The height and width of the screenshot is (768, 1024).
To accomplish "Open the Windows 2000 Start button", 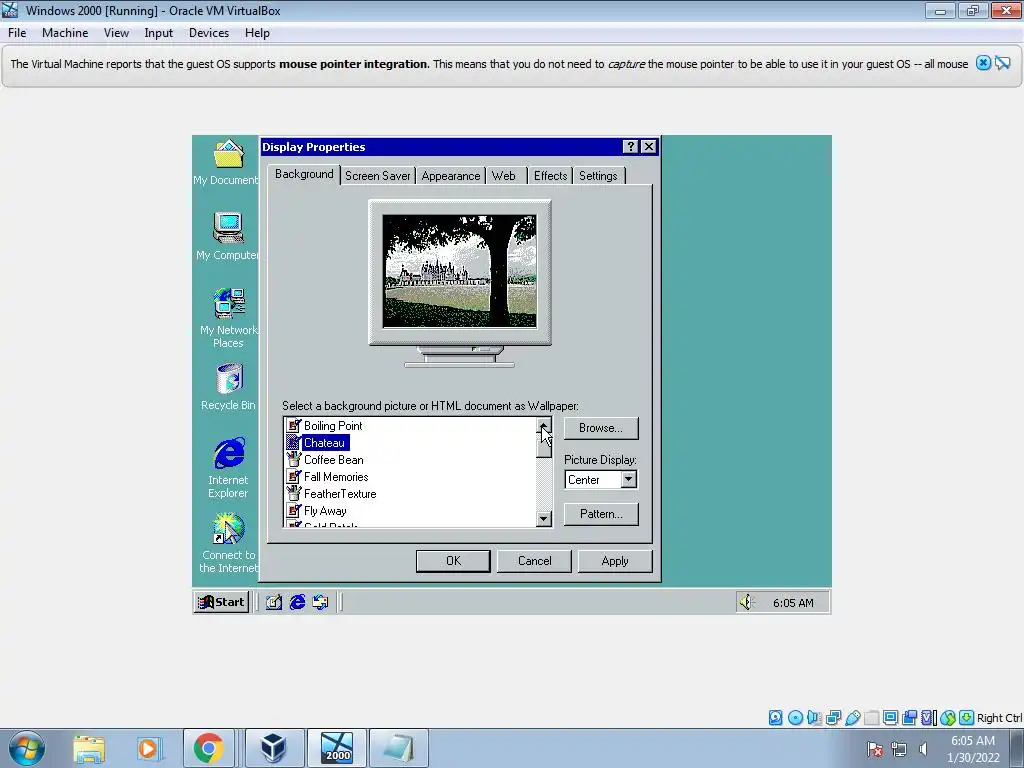I will (221, 602).
